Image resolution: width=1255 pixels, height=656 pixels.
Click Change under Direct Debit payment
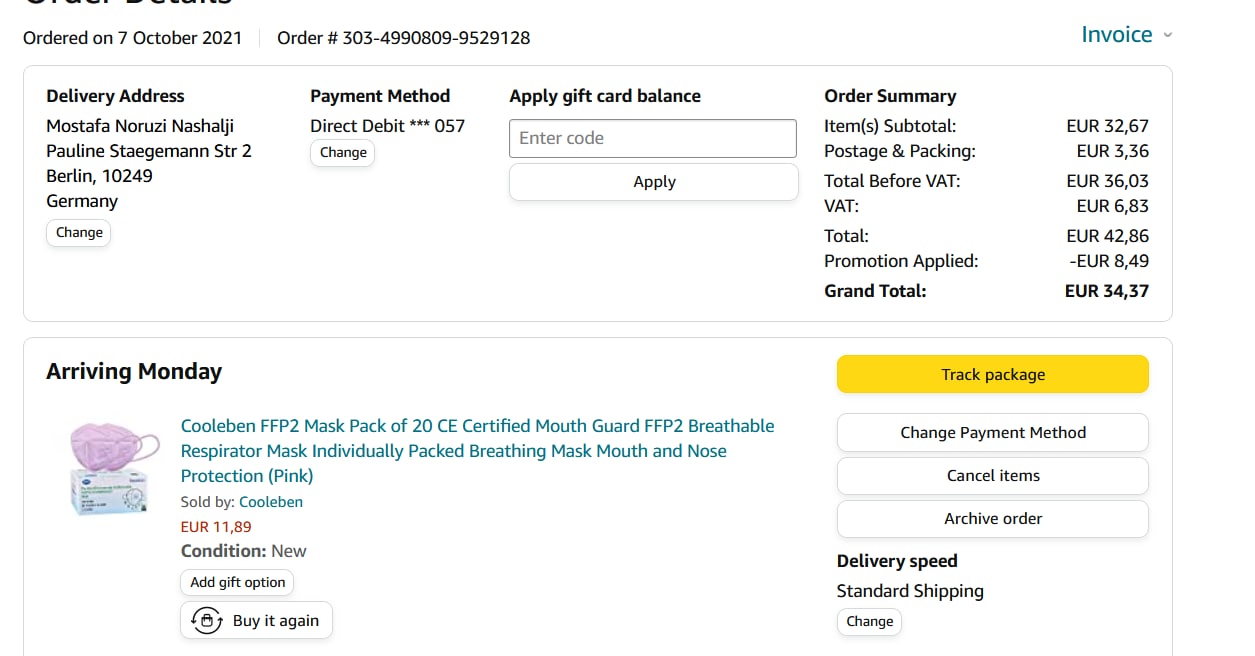coord(343,153)
